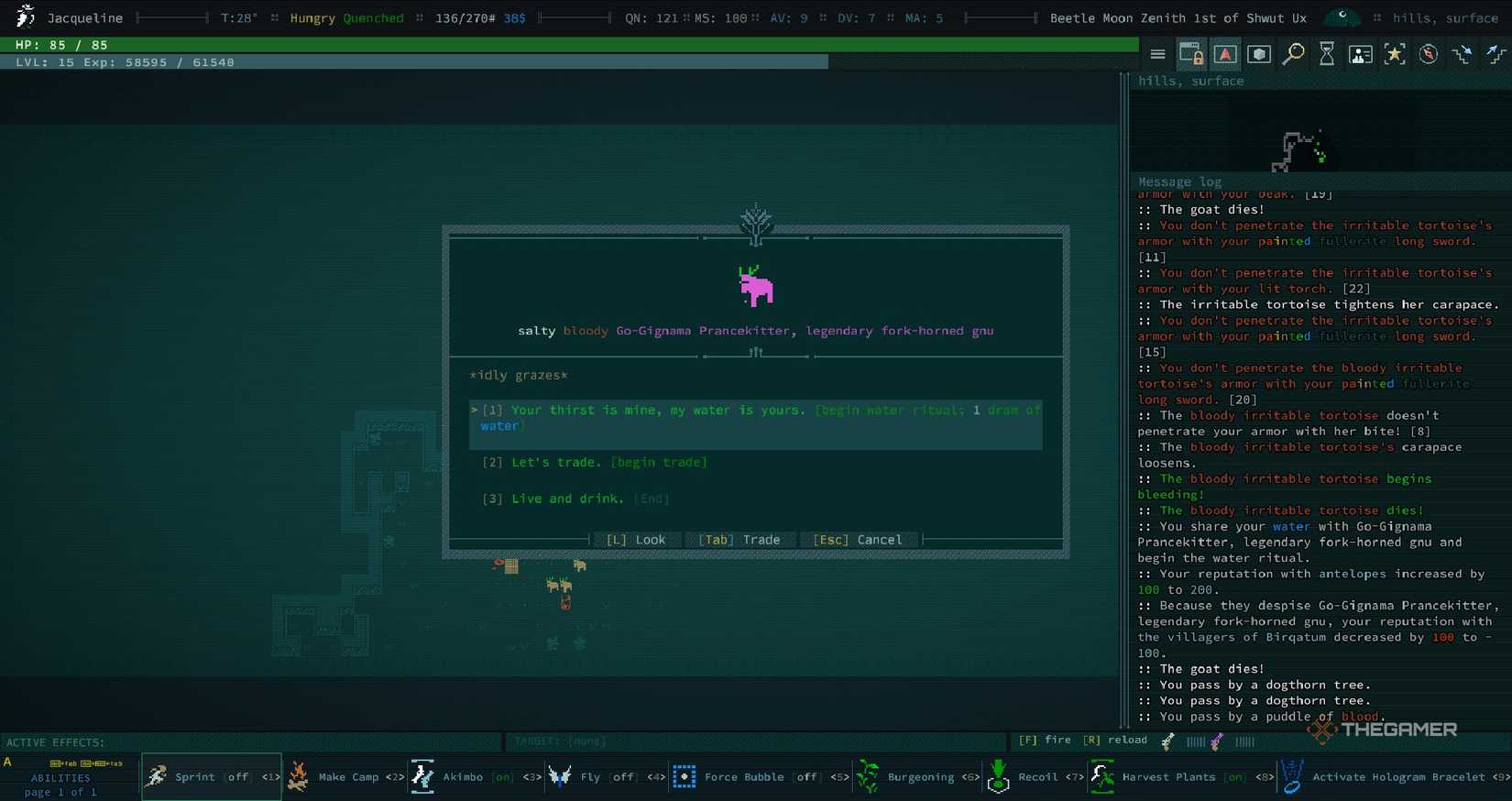This screenshot has width=1512, height=801.
Task: Toggle Harvest Plants ability
Action: point(1182,776)
